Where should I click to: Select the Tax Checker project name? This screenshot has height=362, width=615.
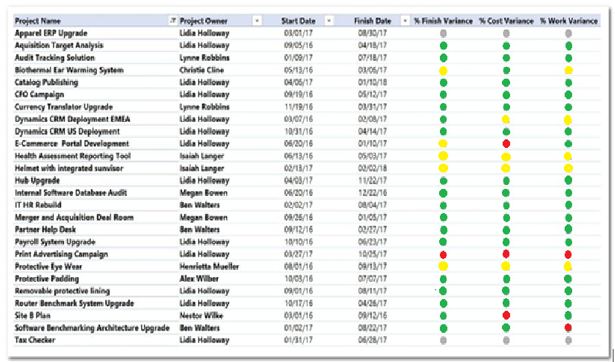click(x=35, y=340)
